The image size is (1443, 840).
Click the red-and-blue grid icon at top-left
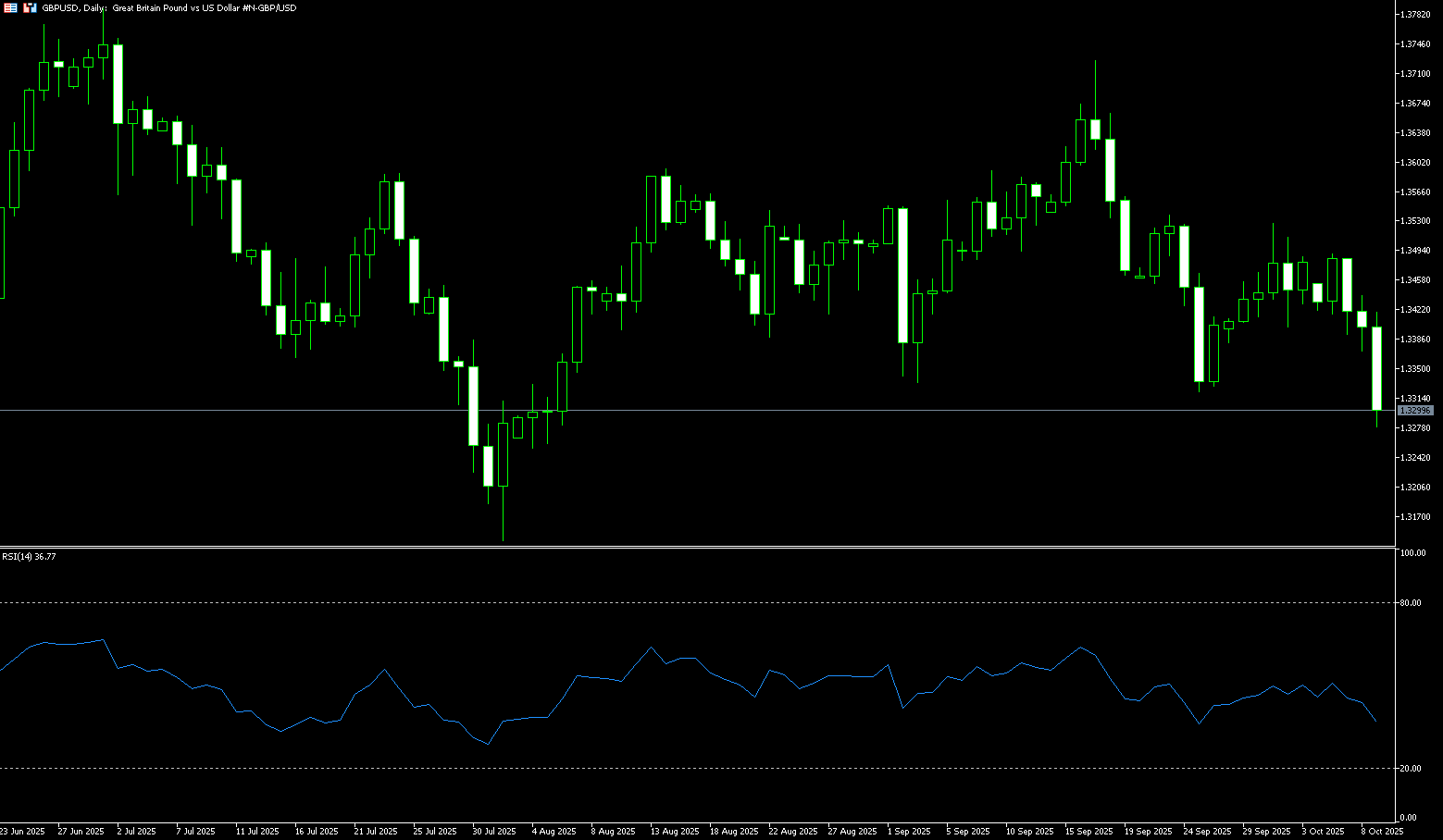[x=9, y=7]
